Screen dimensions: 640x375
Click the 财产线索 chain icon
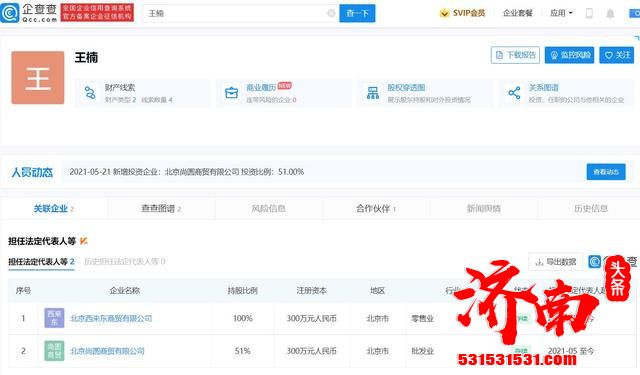(x=90, y=93)
